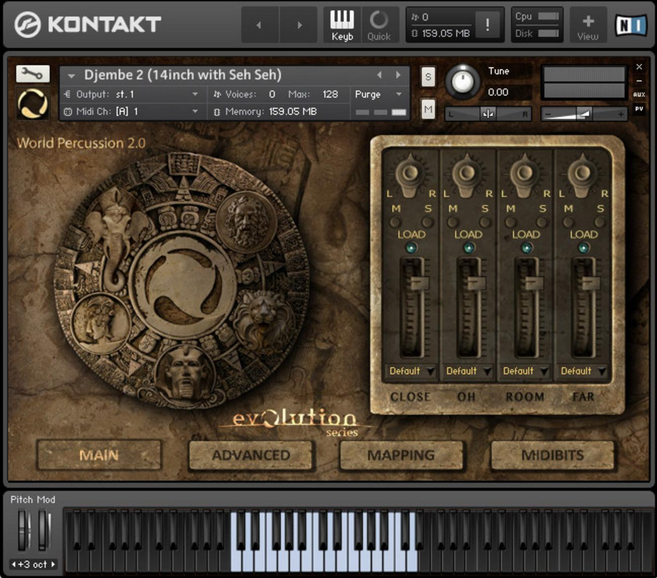Click the Pitch wheel
Screen dimensions: 657x578
(x=23, y=530)
